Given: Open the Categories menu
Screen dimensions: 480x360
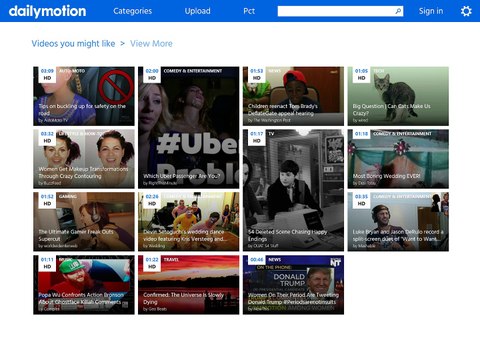Looking at the screenshot, I should click(x=132, y=11).
